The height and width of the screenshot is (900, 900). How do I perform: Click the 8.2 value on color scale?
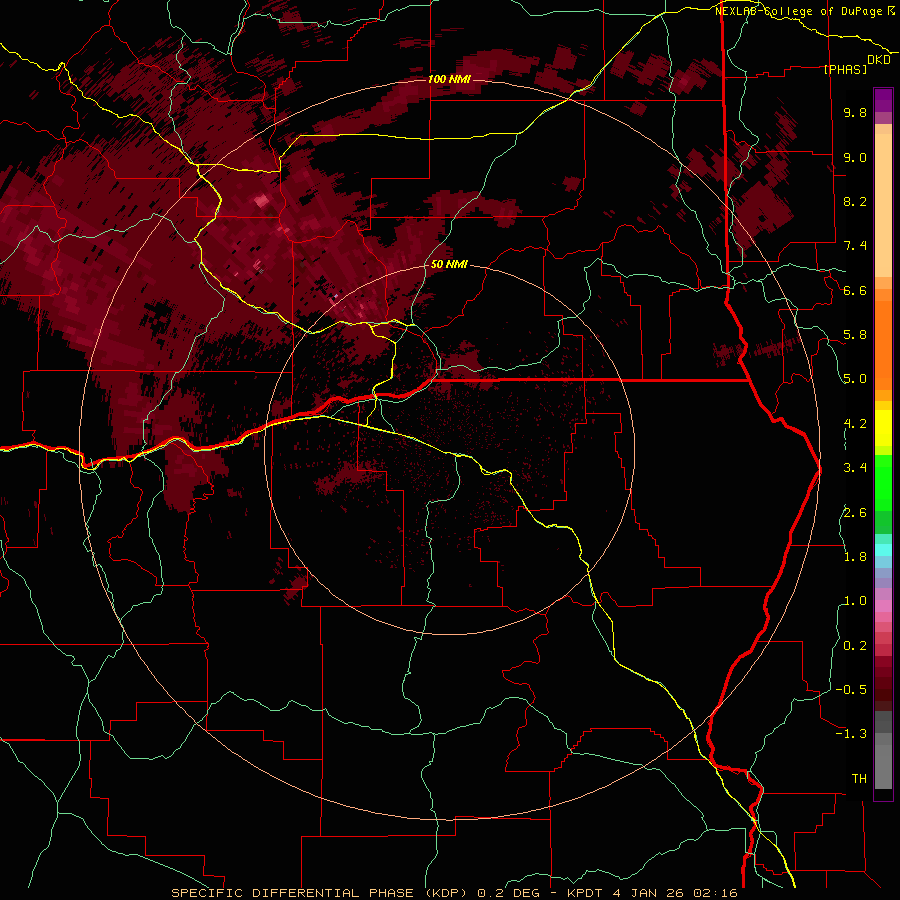855,201
